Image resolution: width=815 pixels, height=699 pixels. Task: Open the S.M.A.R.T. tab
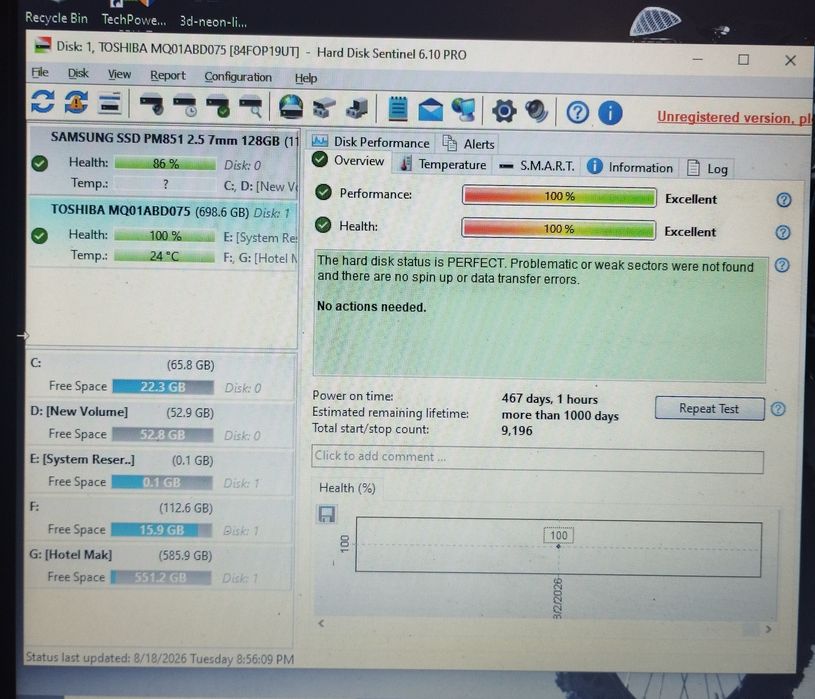click(x=537, y=166)
